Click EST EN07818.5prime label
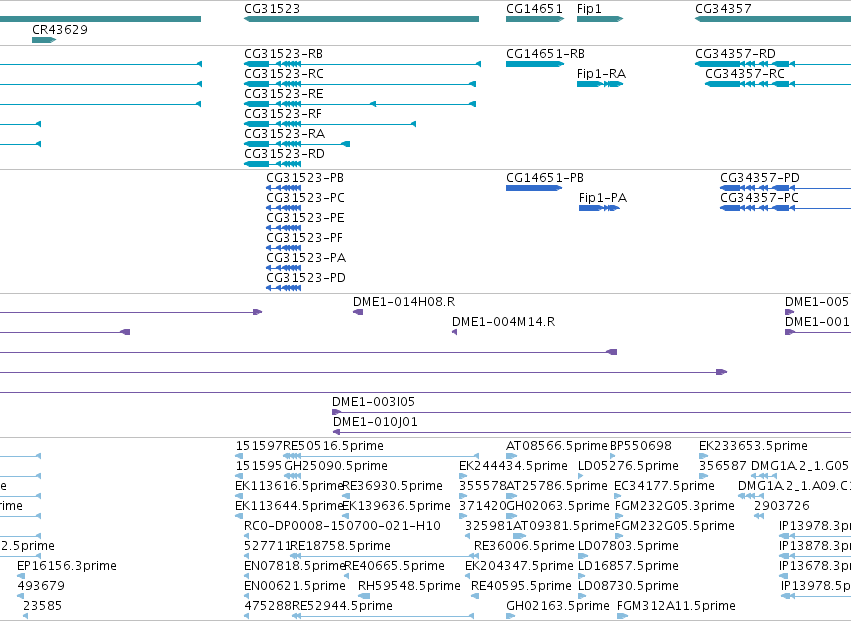Viewport: 851px width, 621px height. (x=295, y=566)
